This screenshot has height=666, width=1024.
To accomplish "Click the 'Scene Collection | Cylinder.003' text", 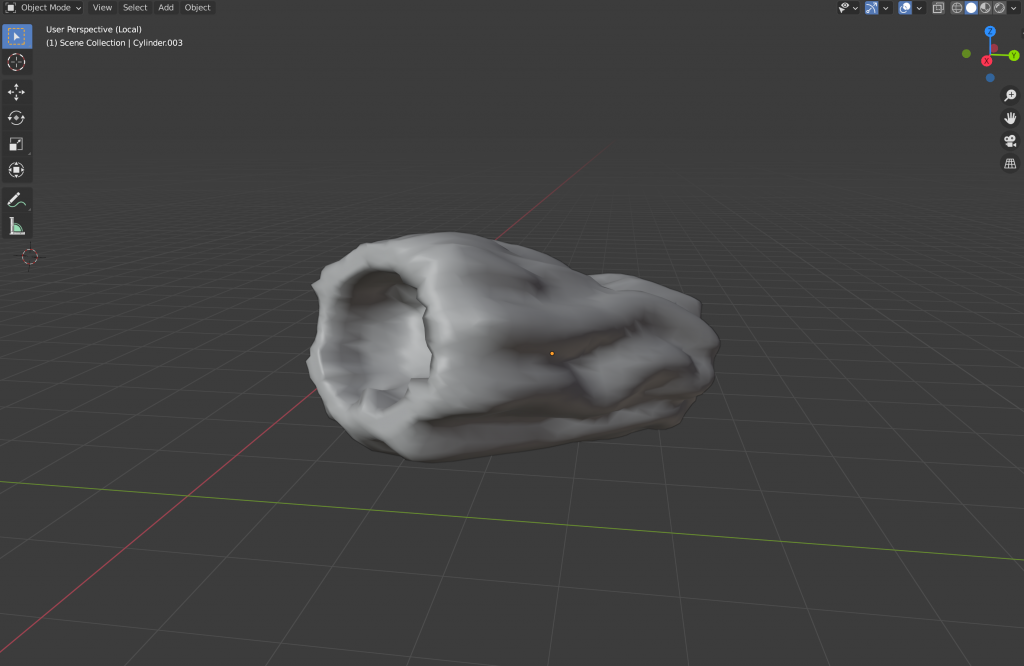I will click(x=121, y=43).
